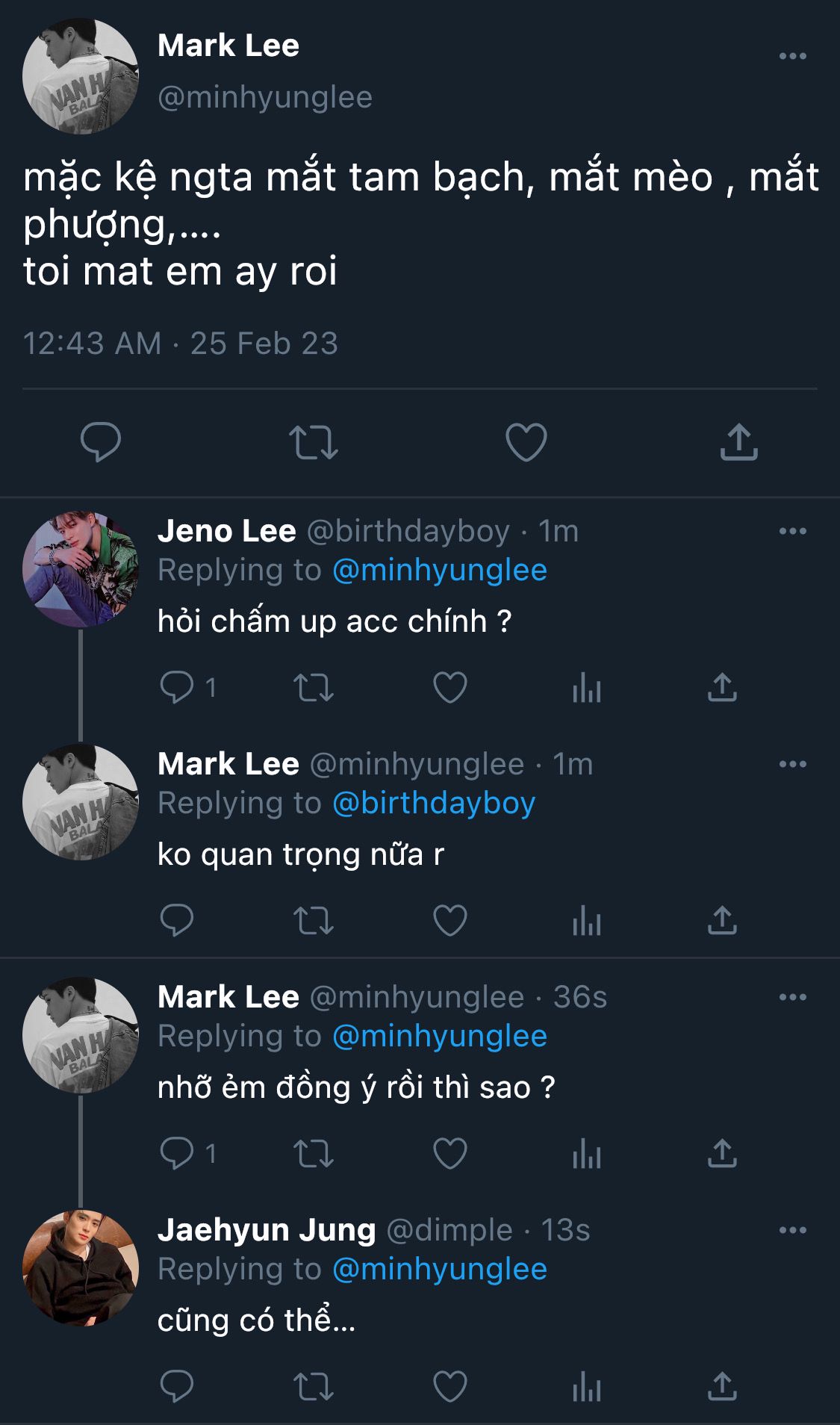Share Jaehyun Jung's reply
840x1425 pixels.
tap(722, 1387)
